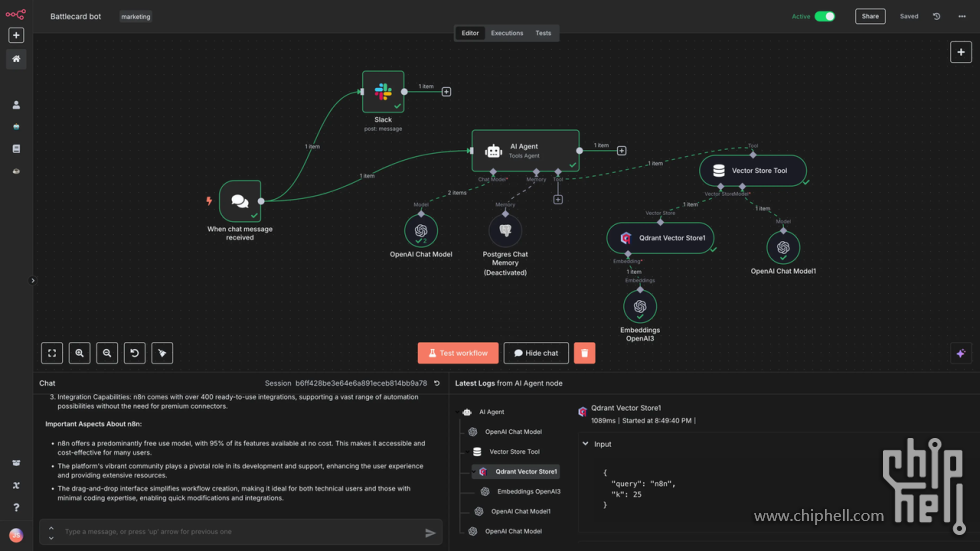Click the marketing tag
980x551 pixels.
tap(136, 17)
